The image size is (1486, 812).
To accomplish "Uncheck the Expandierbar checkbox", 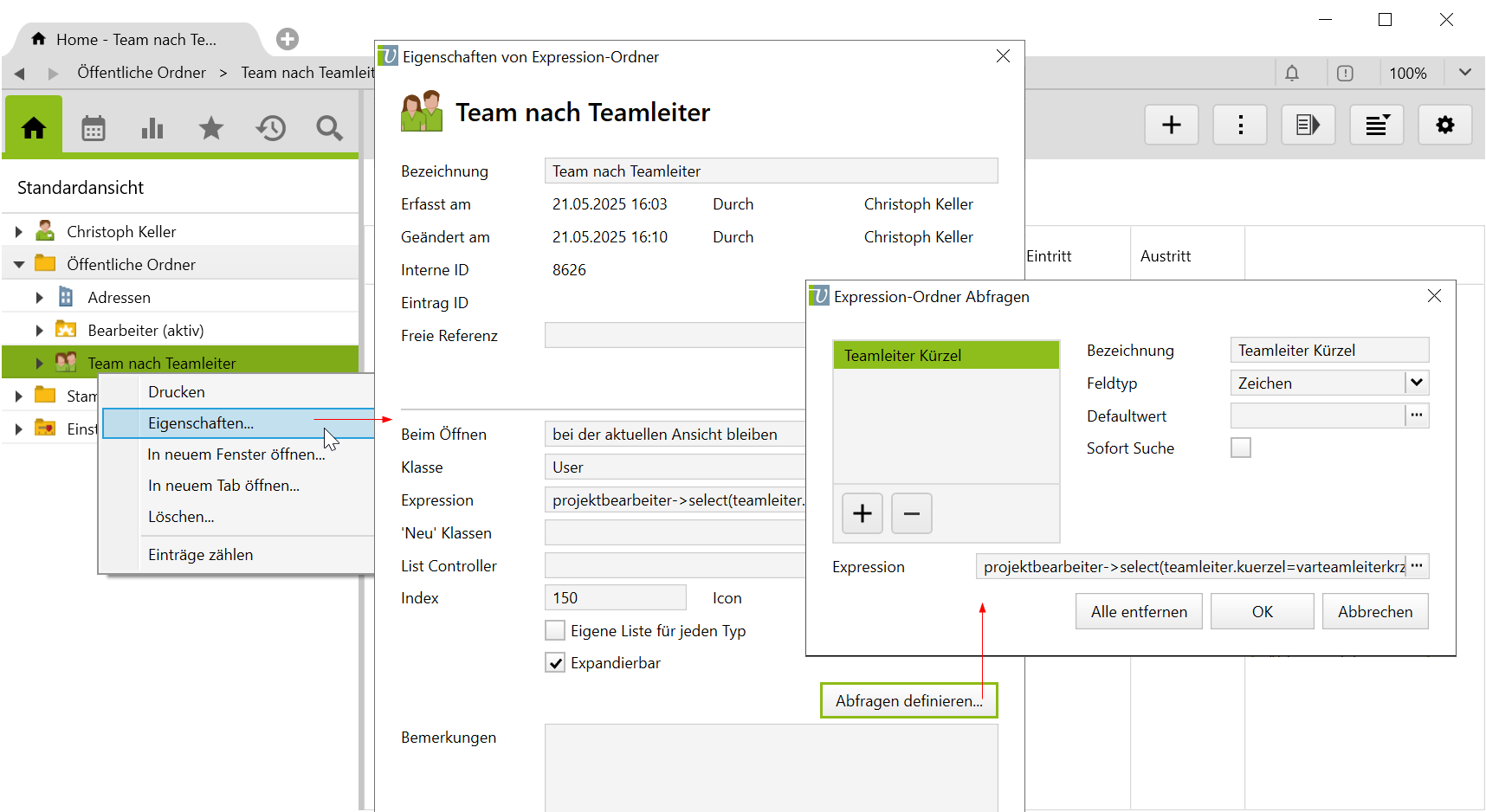I will coord(555,663).
